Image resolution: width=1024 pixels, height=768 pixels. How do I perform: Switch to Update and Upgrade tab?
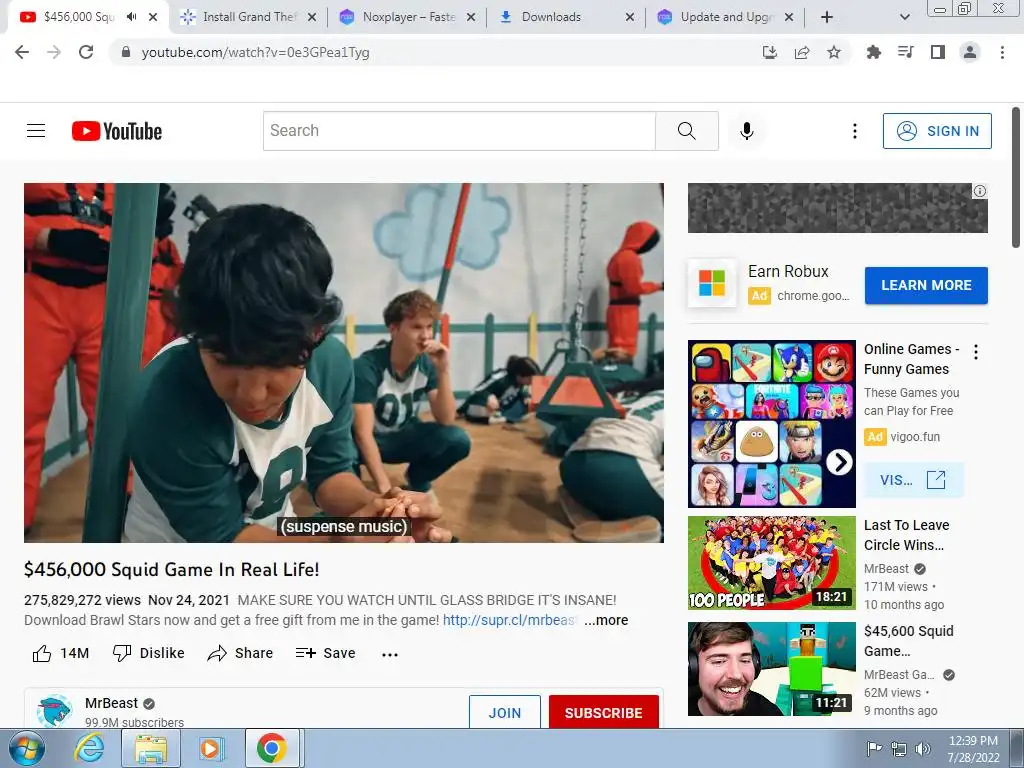727,17
